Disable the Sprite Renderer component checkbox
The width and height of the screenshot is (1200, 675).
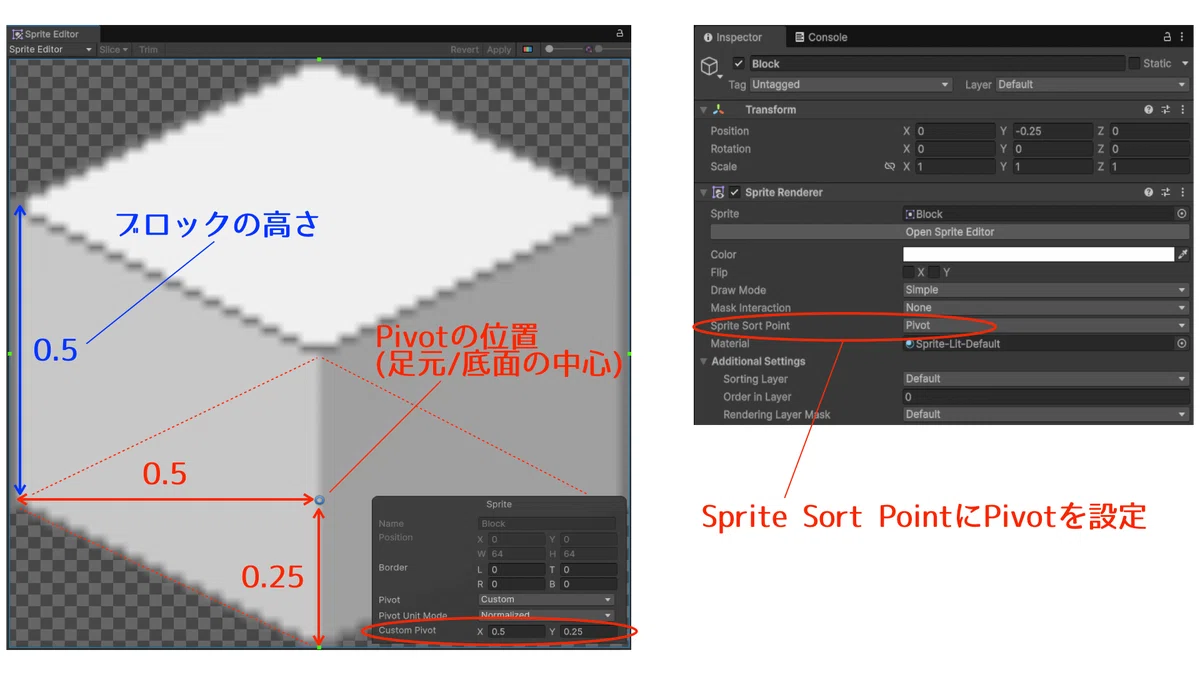tap(735, 192)
